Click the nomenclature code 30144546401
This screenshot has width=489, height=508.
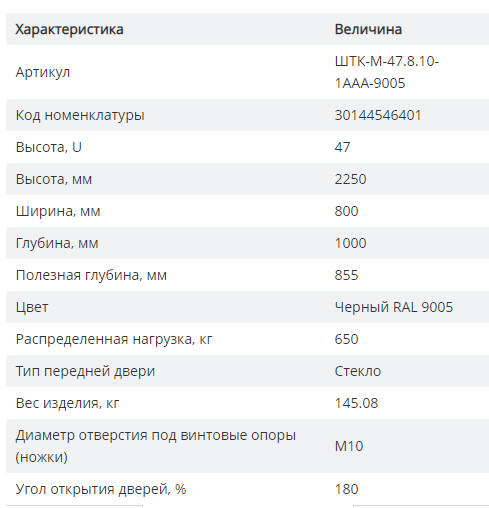(378, 115)
